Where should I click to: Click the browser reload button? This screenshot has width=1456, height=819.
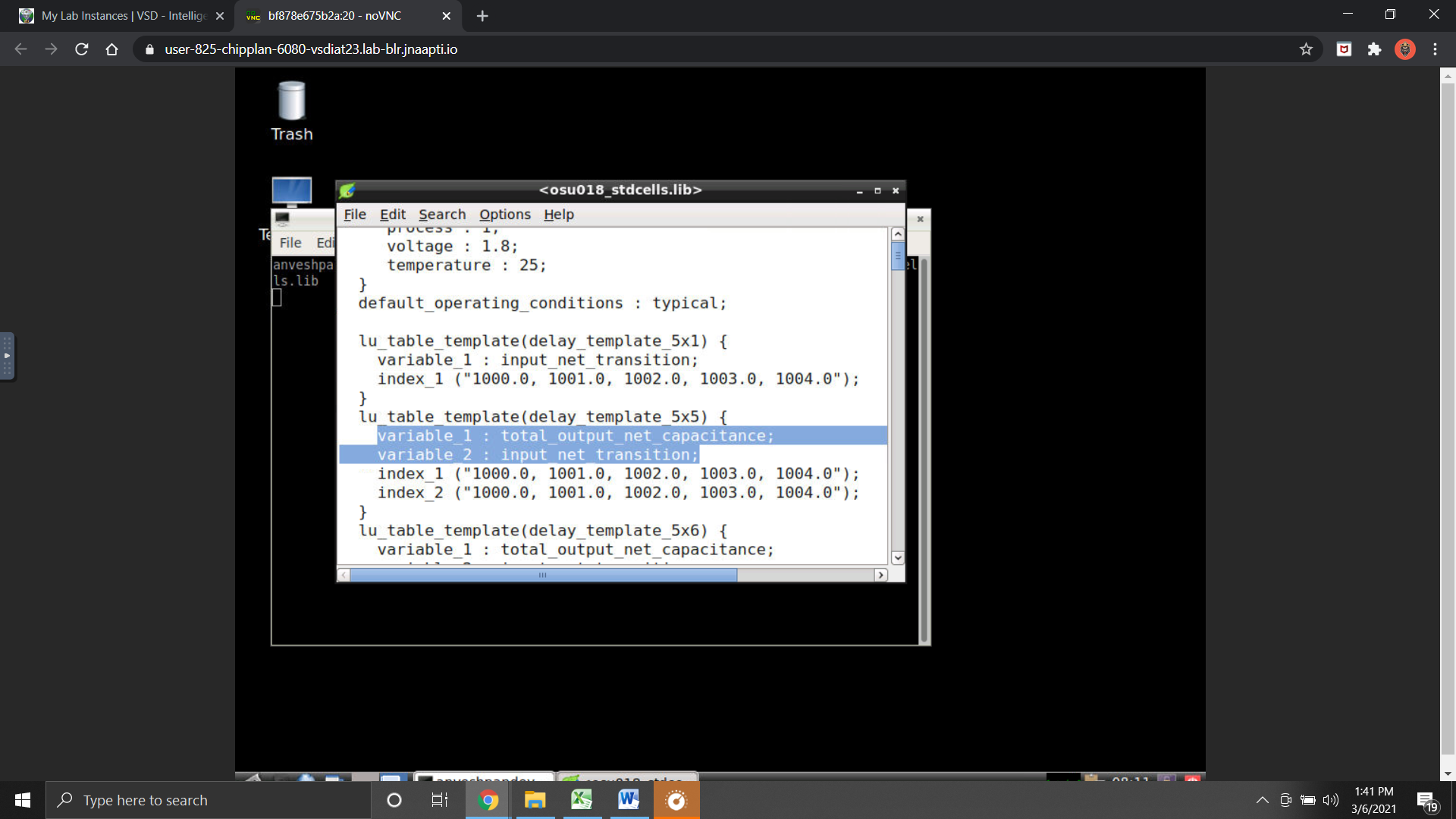pyautogui.click(x=82, y=49)
